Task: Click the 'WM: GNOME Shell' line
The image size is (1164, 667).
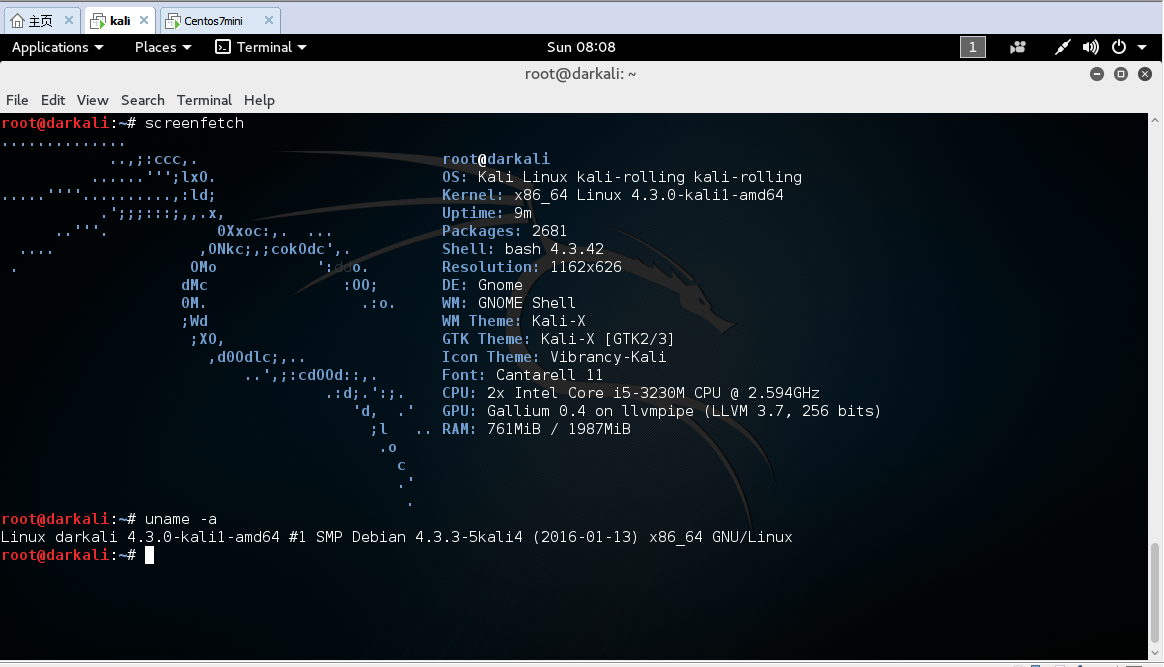Action: 509,303
